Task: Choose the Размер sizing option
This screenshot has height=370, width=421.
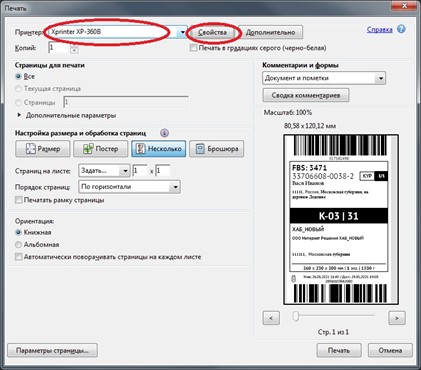Action: [43, 149]
